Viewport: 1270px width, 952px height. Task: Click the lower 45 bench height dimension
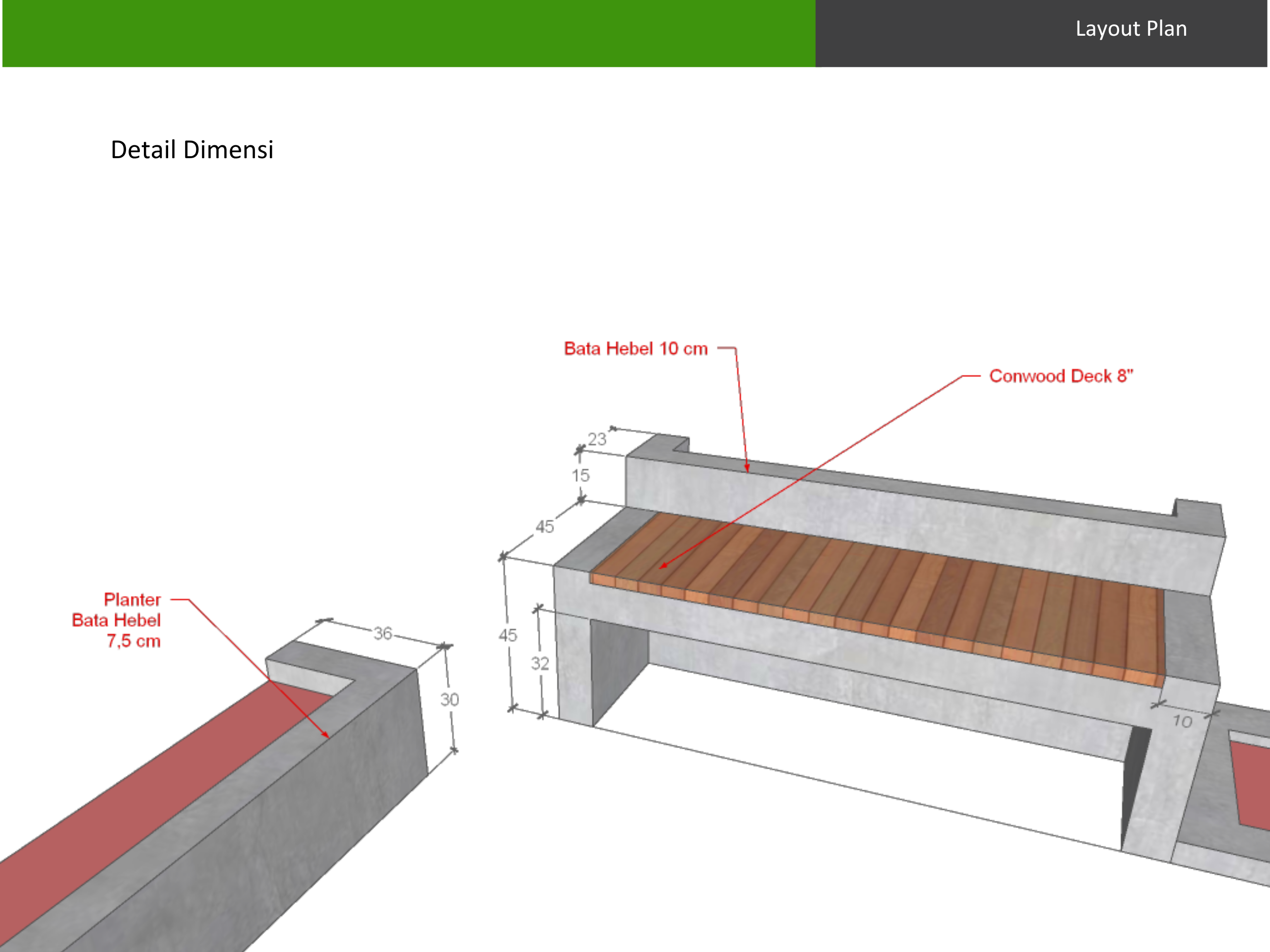click(x=508, y=635)
